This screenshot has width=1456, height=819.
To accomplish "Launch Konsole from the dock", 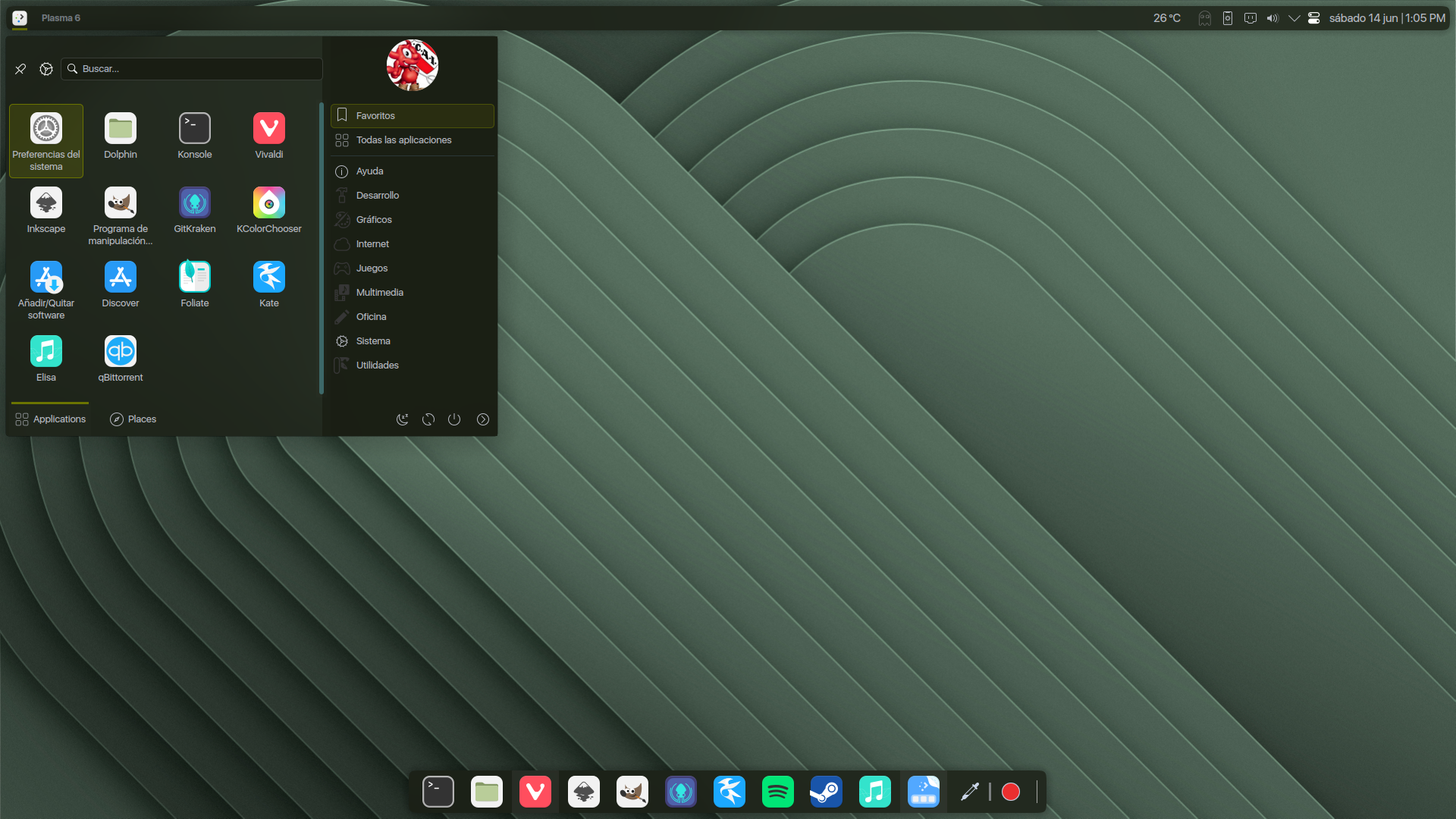I will (x=438, y=792).
